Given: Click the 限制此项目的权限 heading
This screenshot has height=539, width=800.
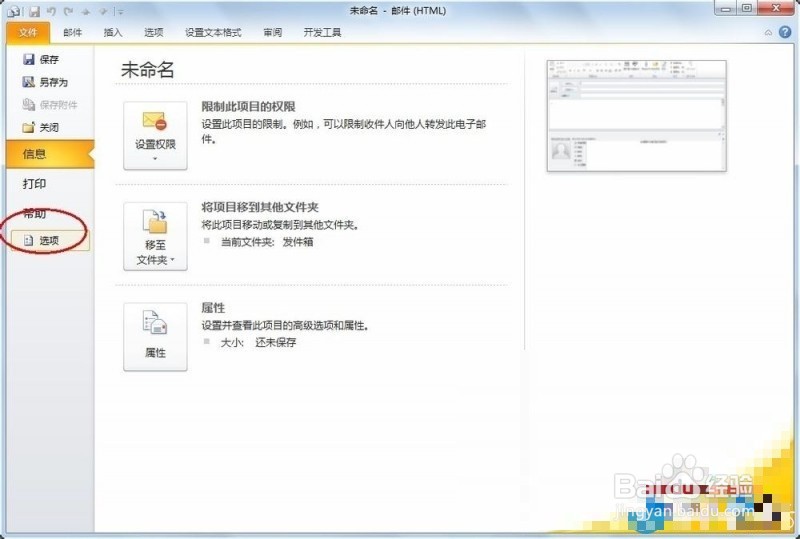Looking at the screenshot, I should pos(248,107).
